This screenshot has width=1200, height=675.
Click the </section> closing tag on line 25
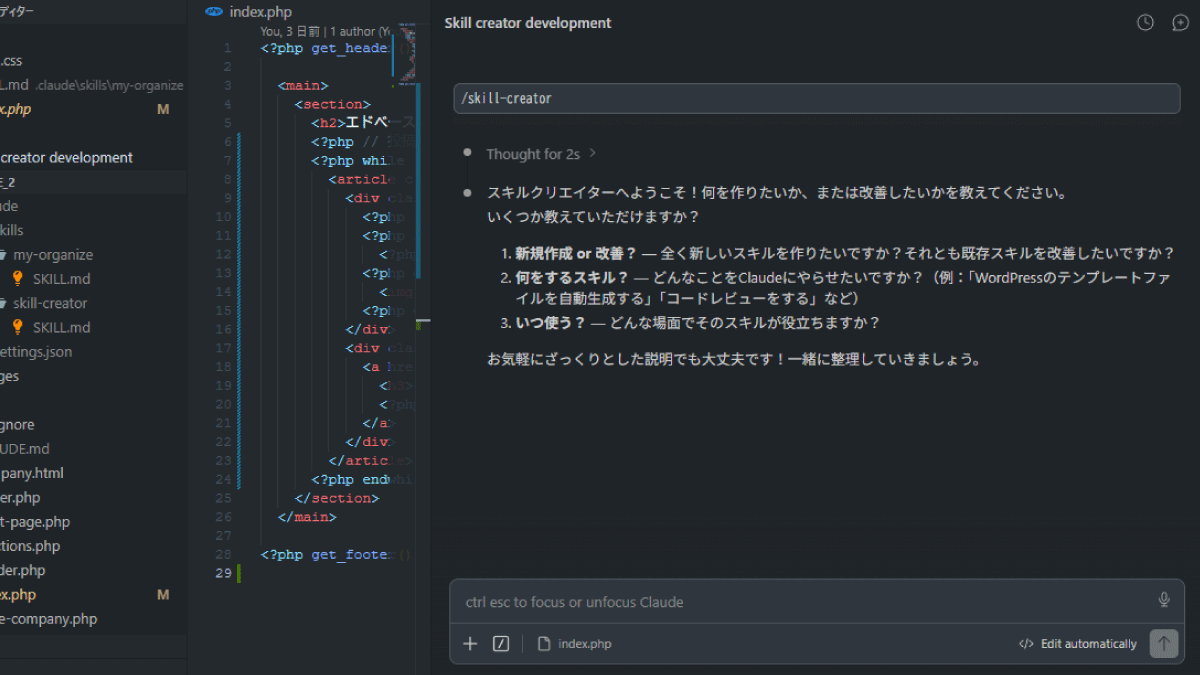[x=337, y=498]
